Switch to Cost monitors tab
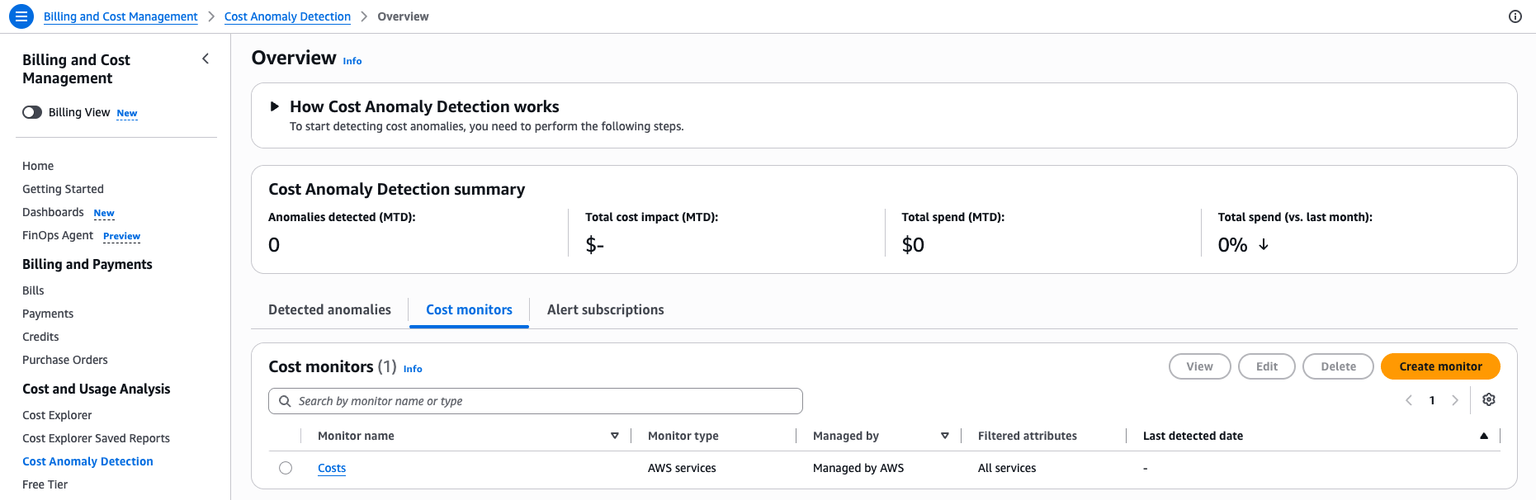1536x500 pixels. pos(469,310)
